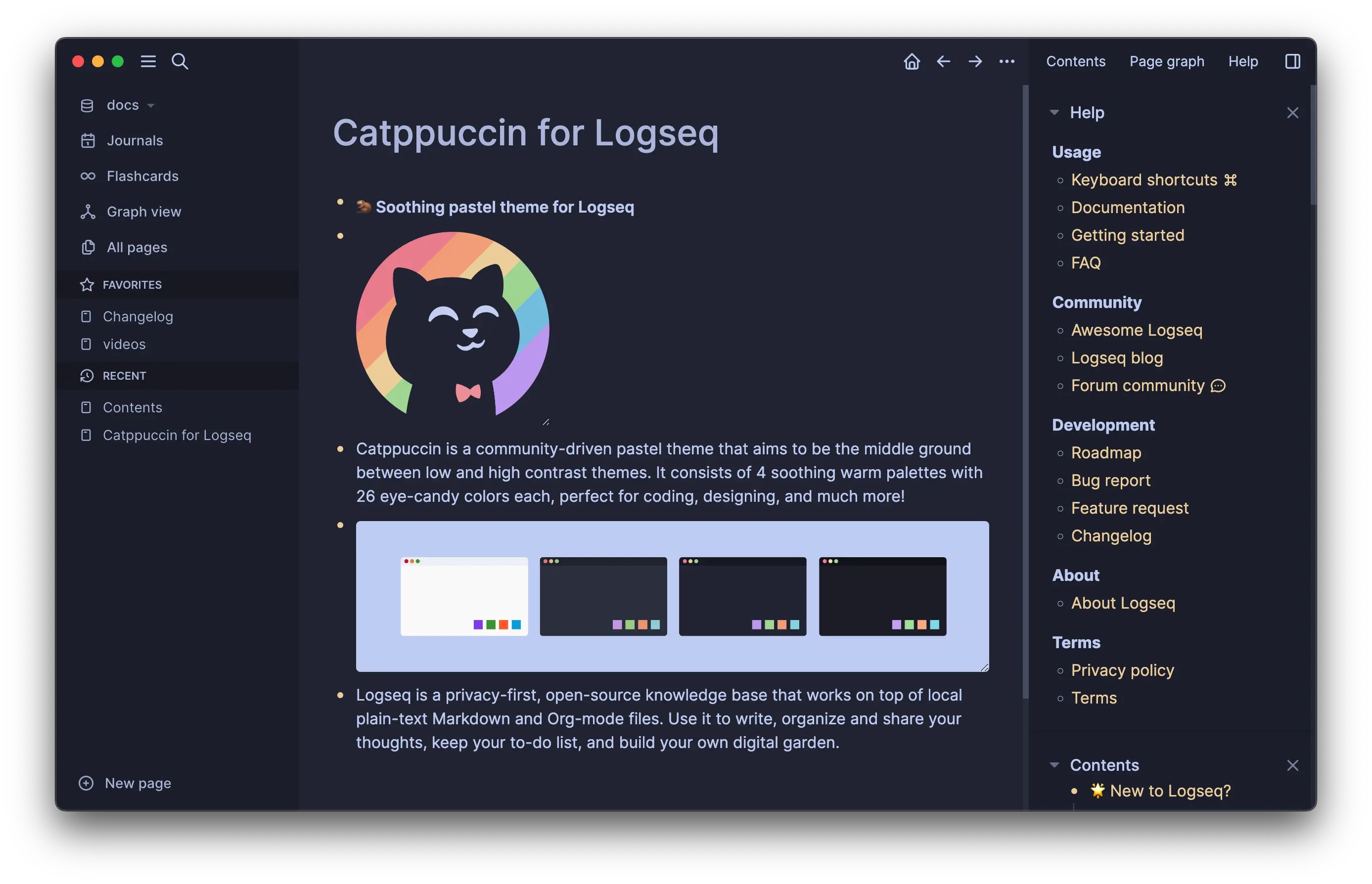The height and width of the screenshot is (884, 1372).
Task: Navigate forward with right arrow icon
Action: pyautogui.click(x=975, y=61)
